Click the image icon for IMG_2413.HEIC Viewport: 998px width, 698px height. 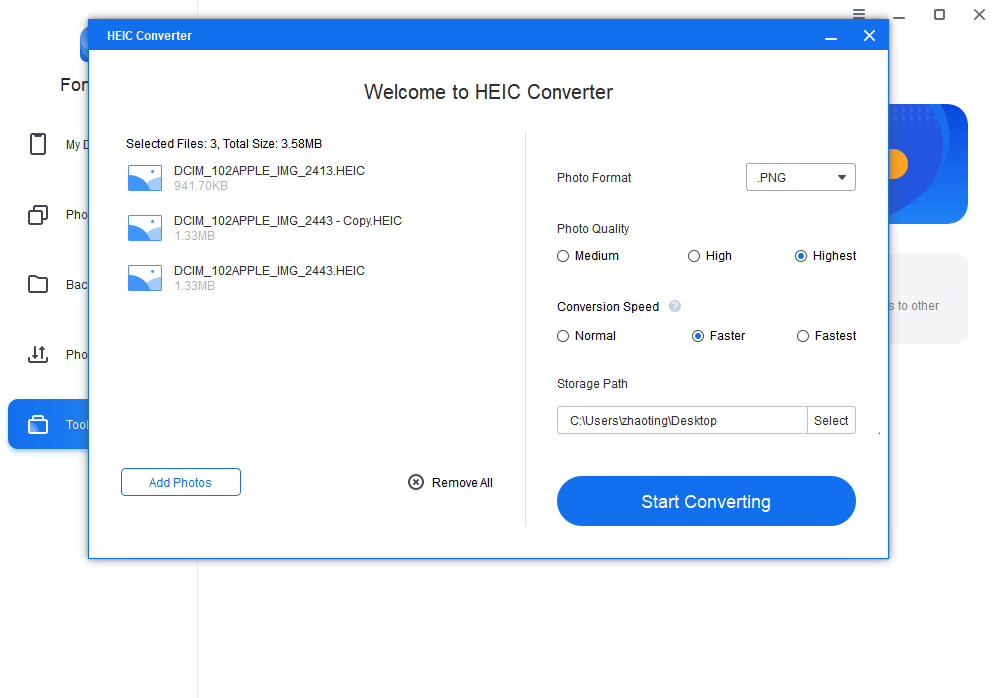pos(145,178)
